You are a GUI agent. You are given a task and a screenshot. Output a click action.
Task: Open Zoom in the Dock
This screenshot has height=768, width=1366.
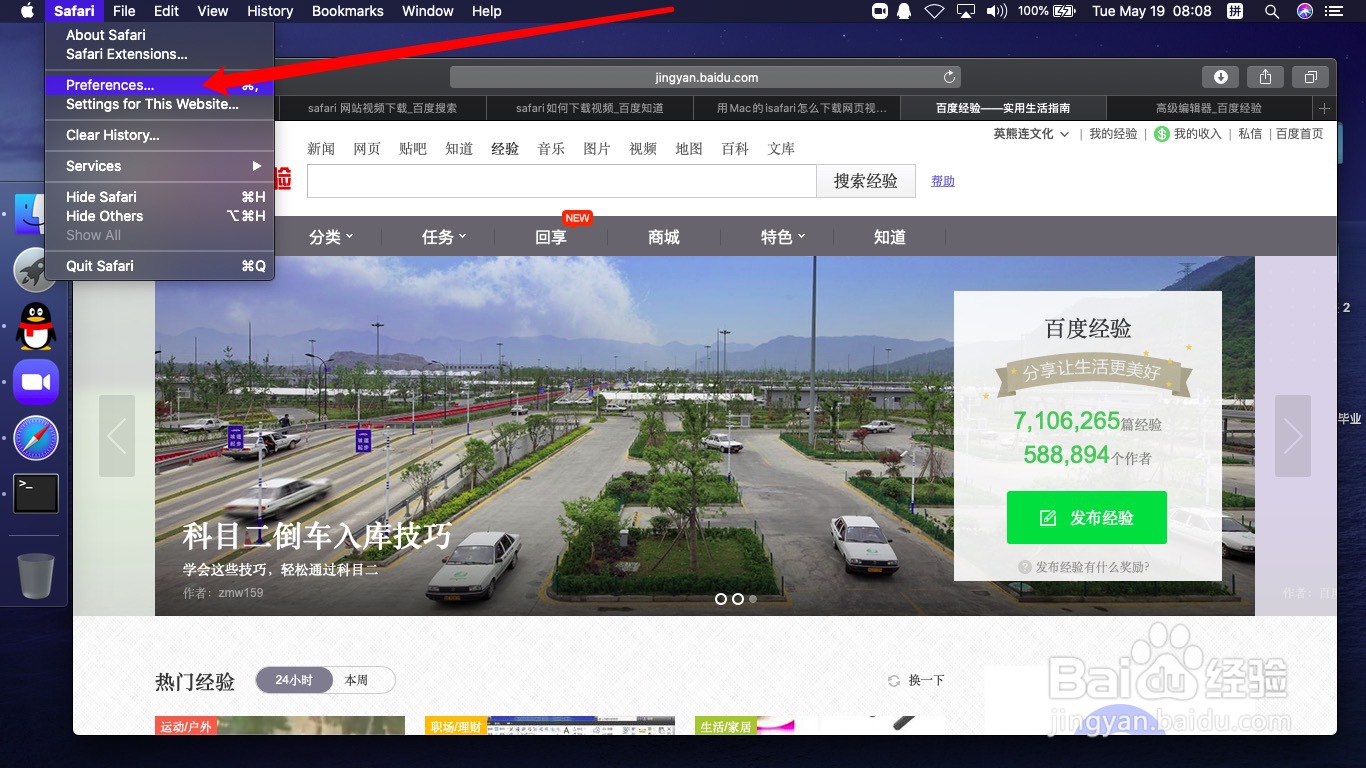tap(36, 382)
